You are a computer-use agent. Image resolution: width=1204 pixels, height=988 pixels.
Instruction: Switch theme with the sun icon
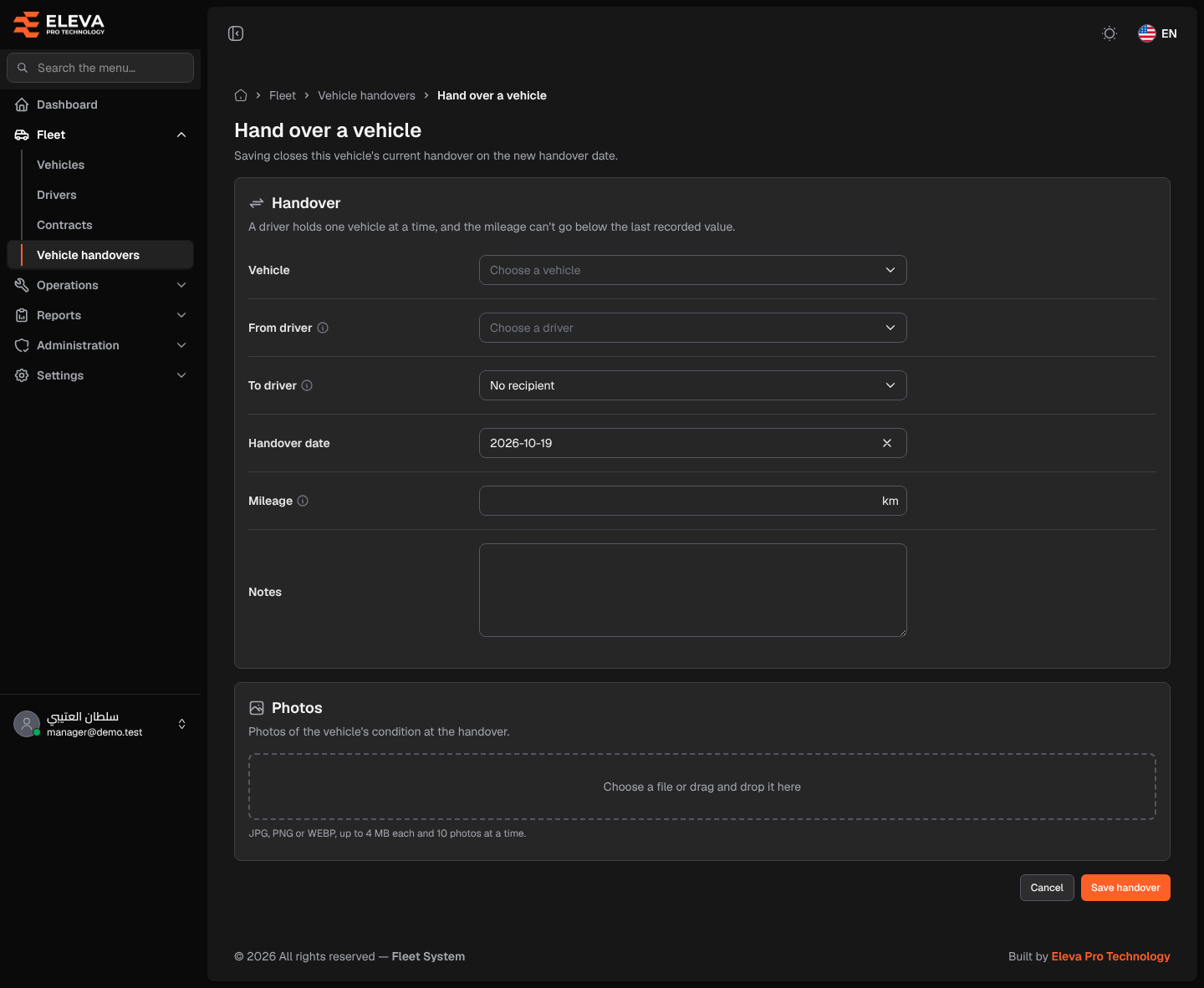[1110, 33]
